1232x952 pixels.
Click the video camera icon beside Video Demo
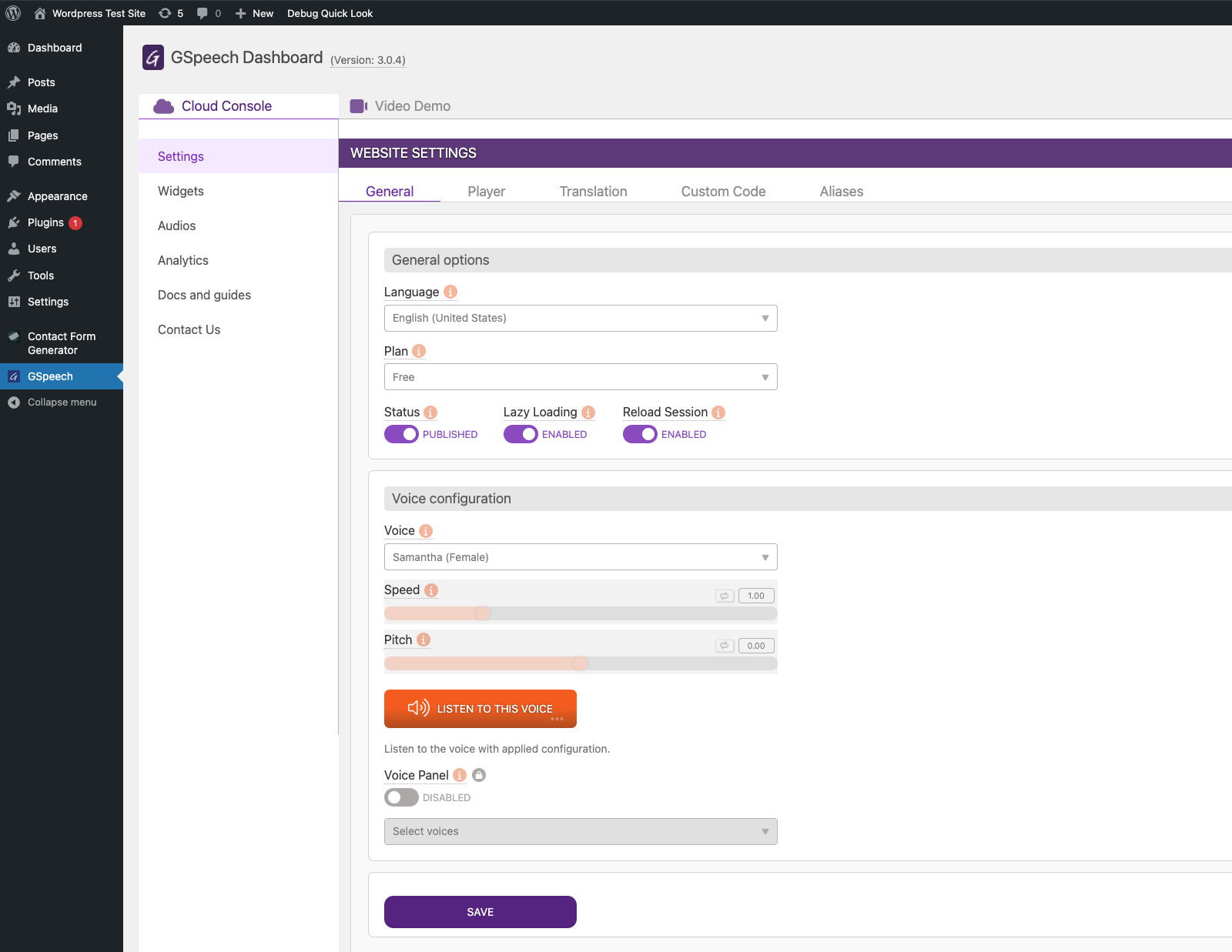[x=359, y=106]
